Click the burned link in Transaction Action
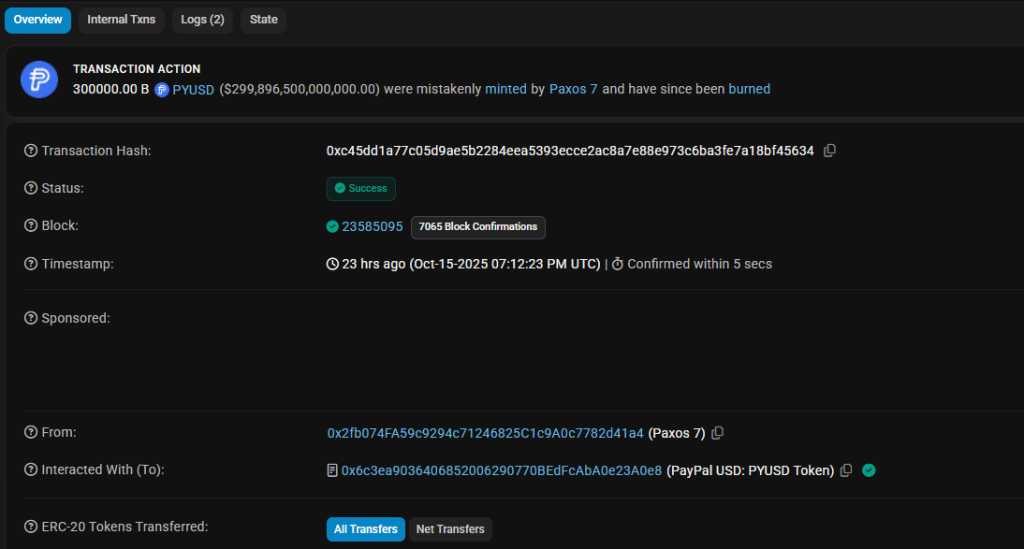This screenshot has width=1024, height=549. (x=749, y=89)
